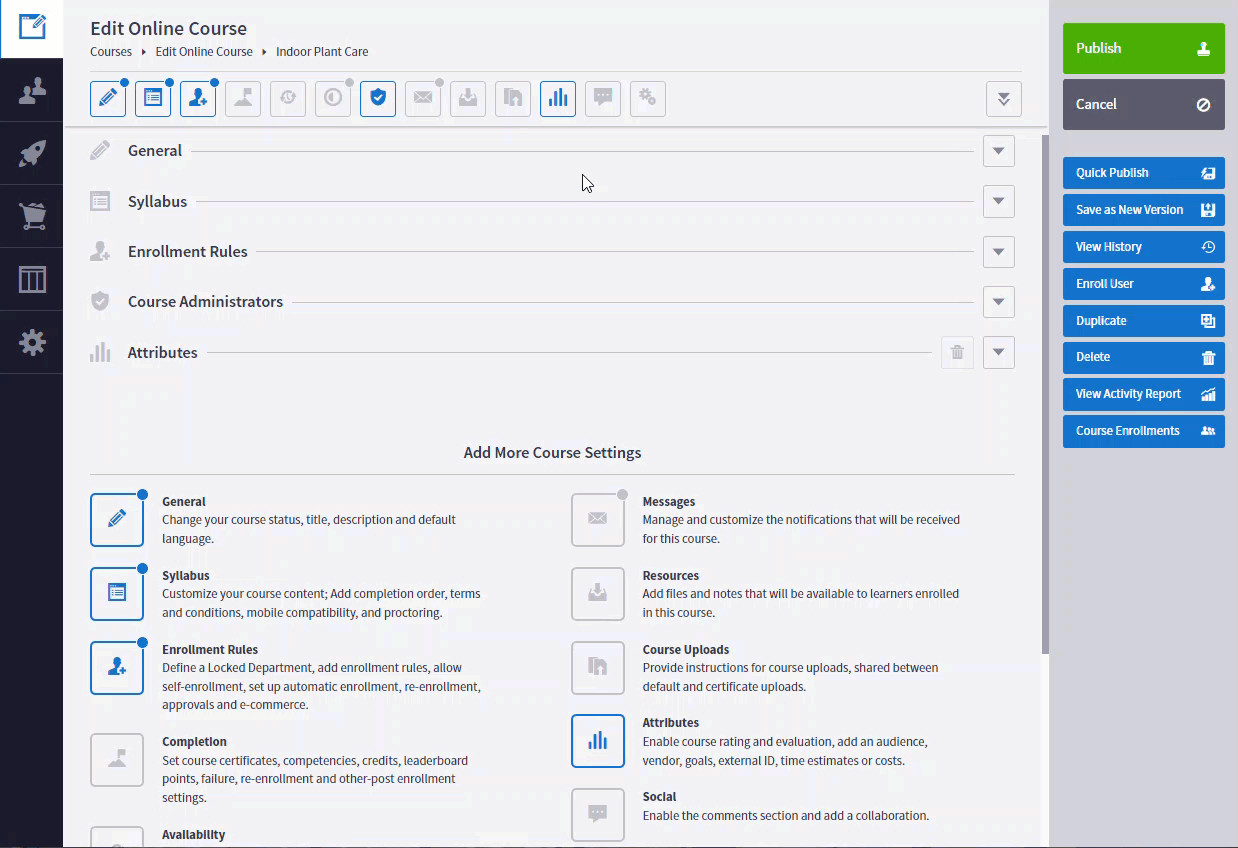Duplicate this course using the Duplicate button
Viewport: 1238px width, 848px height.
point(1144,321)
